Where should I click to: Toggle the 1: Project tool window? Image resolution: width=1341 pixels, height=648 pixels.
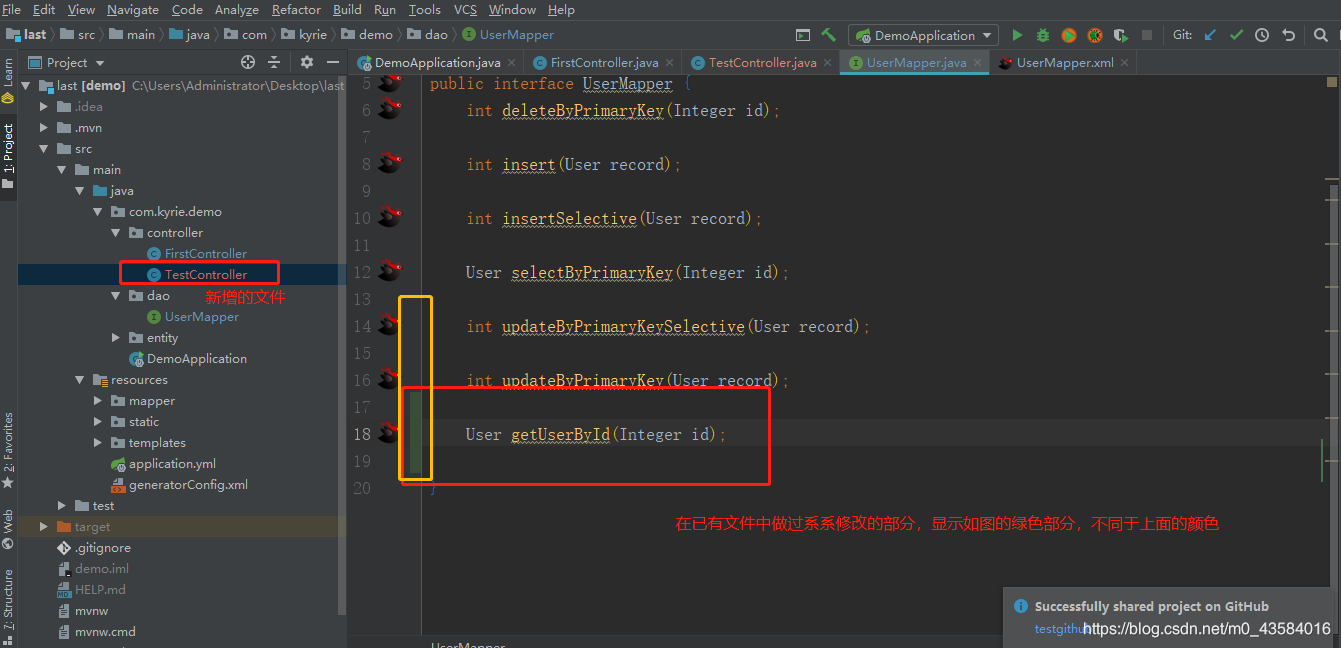coord(8,156)
